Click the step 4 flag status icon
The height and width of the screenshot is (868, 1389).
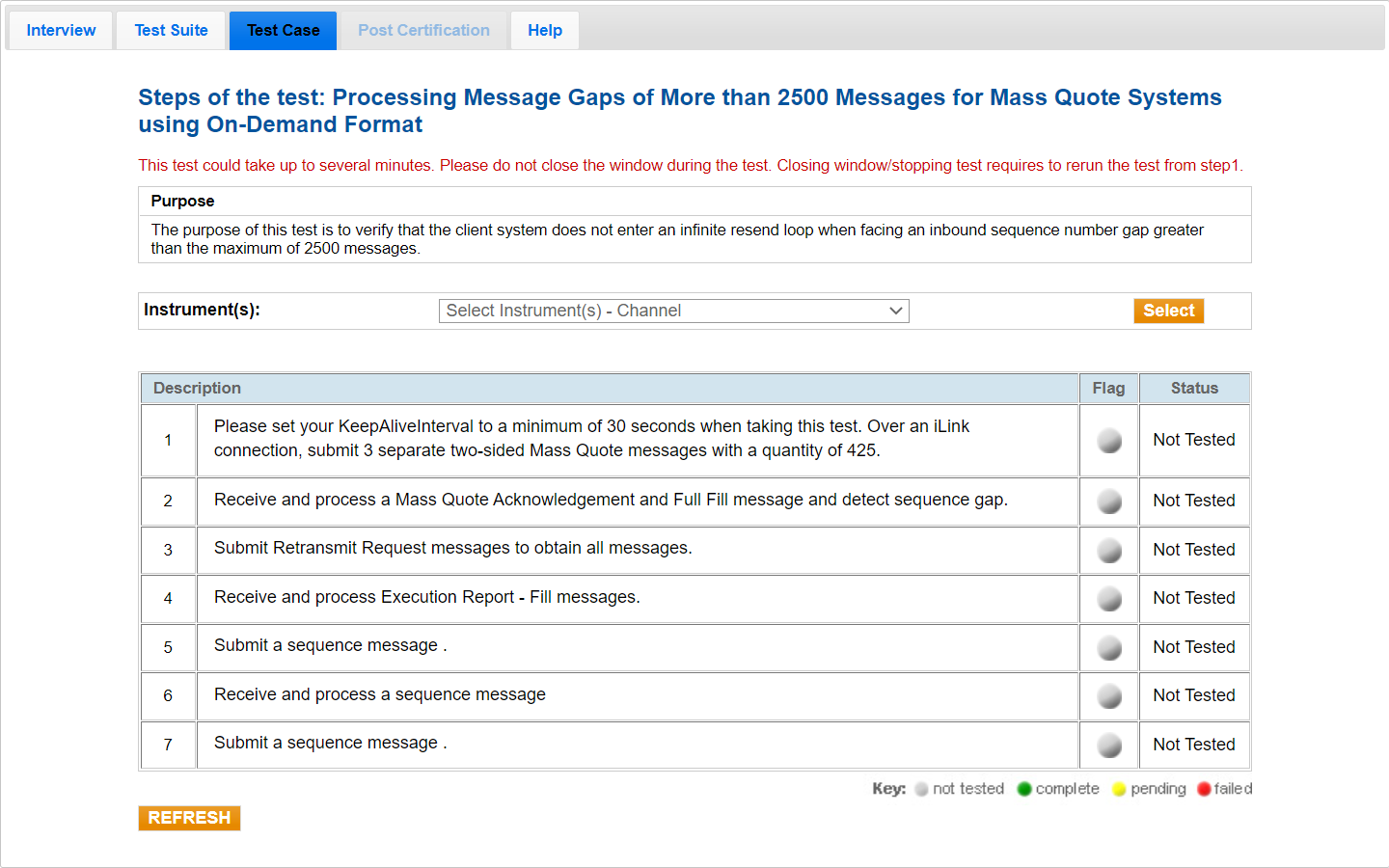[x=1109, y=599]
